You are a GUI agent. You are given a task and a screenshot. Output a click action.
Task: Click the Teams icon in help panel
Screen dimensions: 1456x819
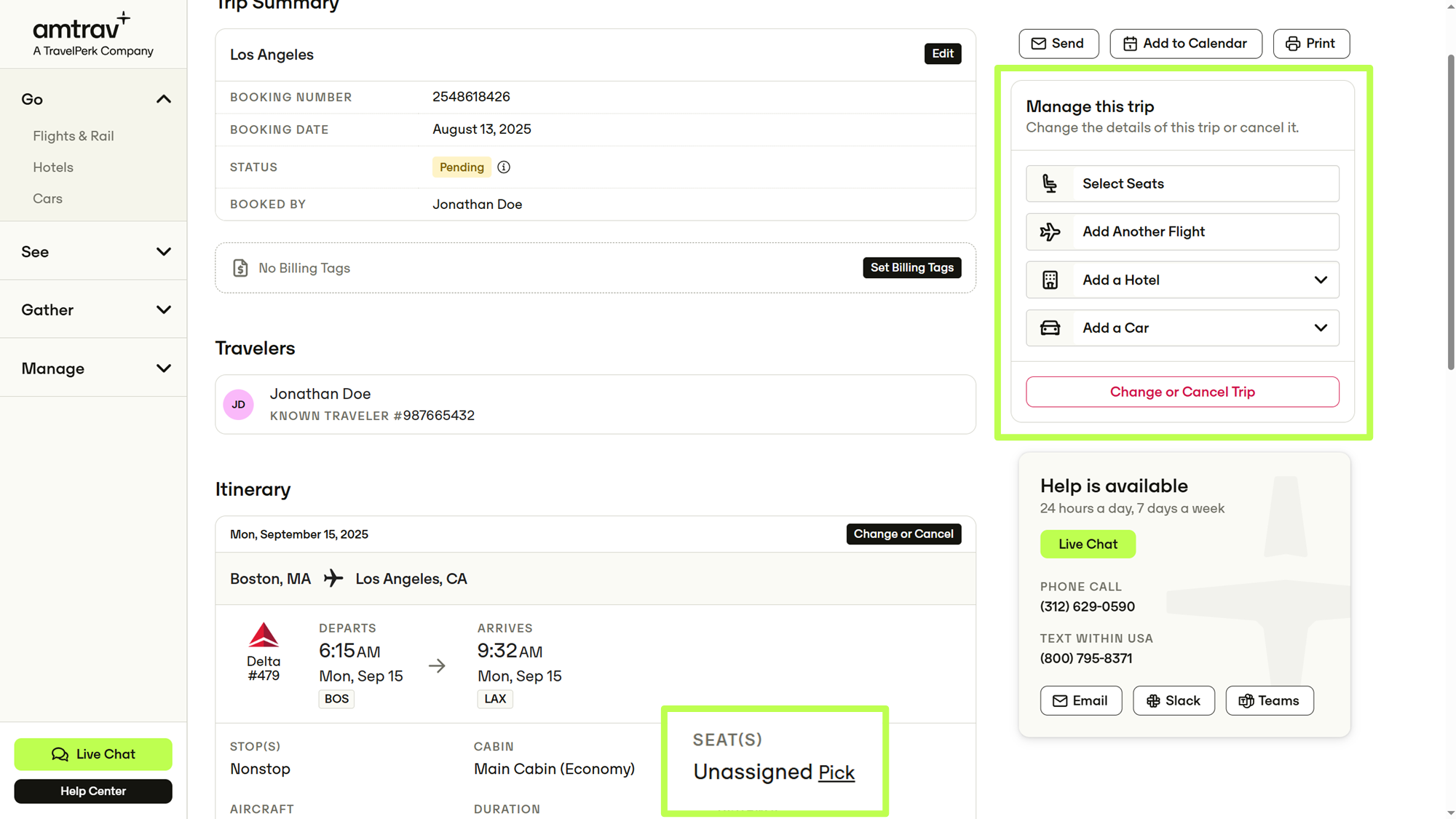[x=1246, y=700]
